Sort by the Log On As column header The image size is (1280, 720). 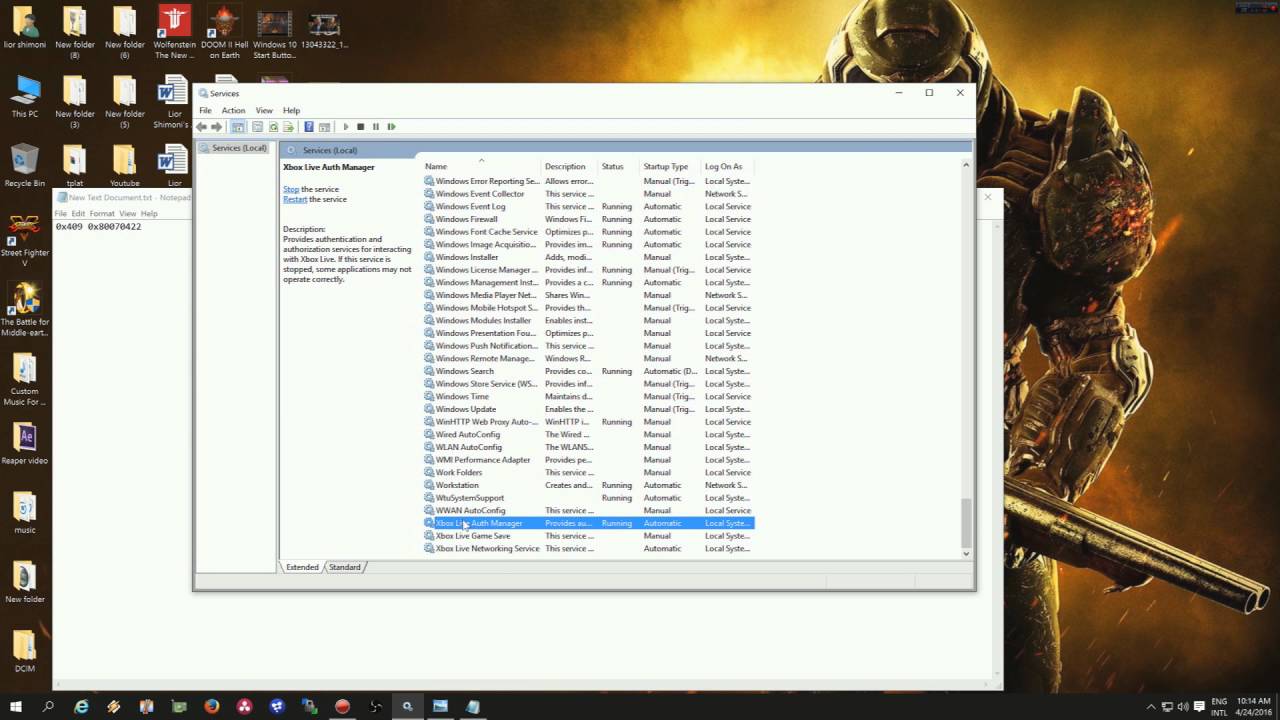click(727, 166)
